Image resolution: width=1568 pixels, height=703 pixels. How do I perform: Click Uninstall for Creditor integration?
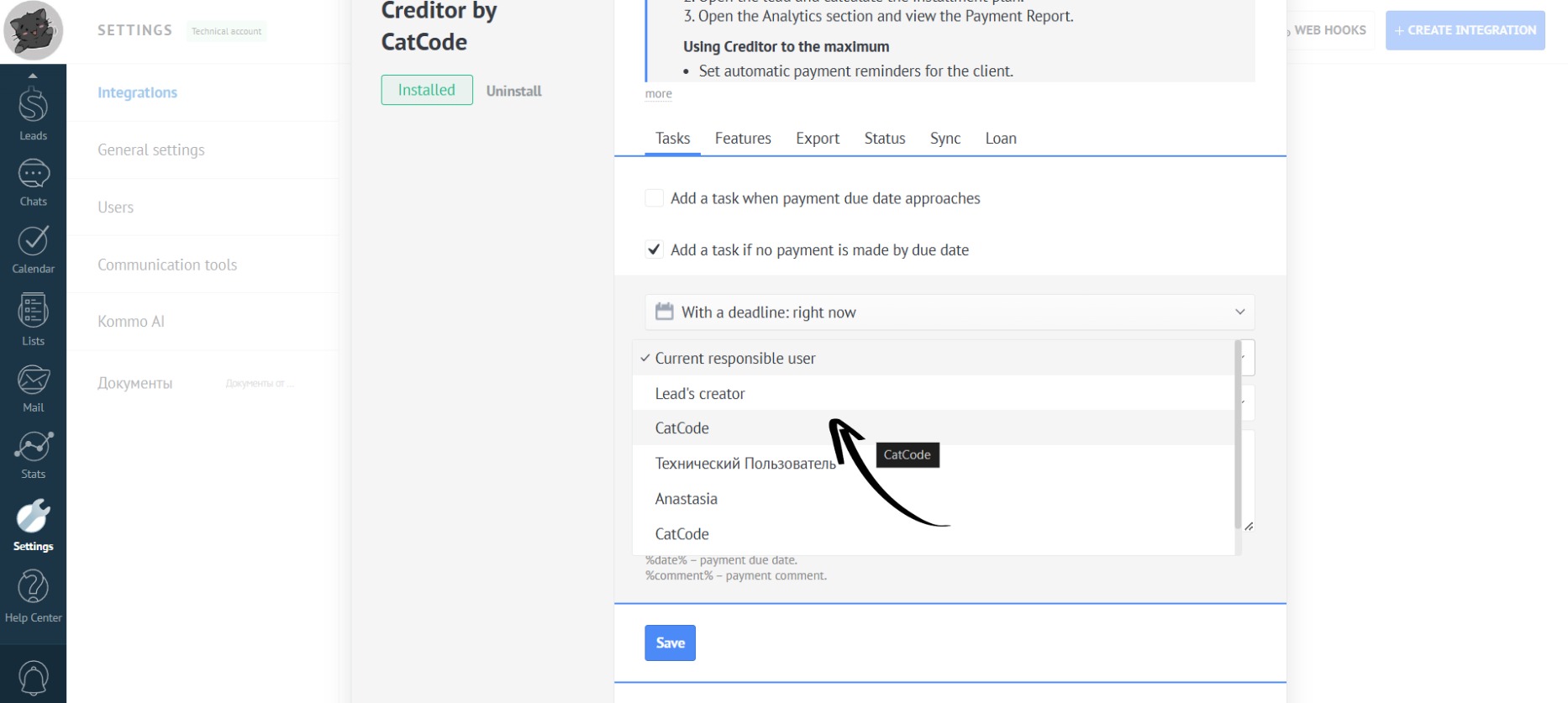(x=513, y=91)
